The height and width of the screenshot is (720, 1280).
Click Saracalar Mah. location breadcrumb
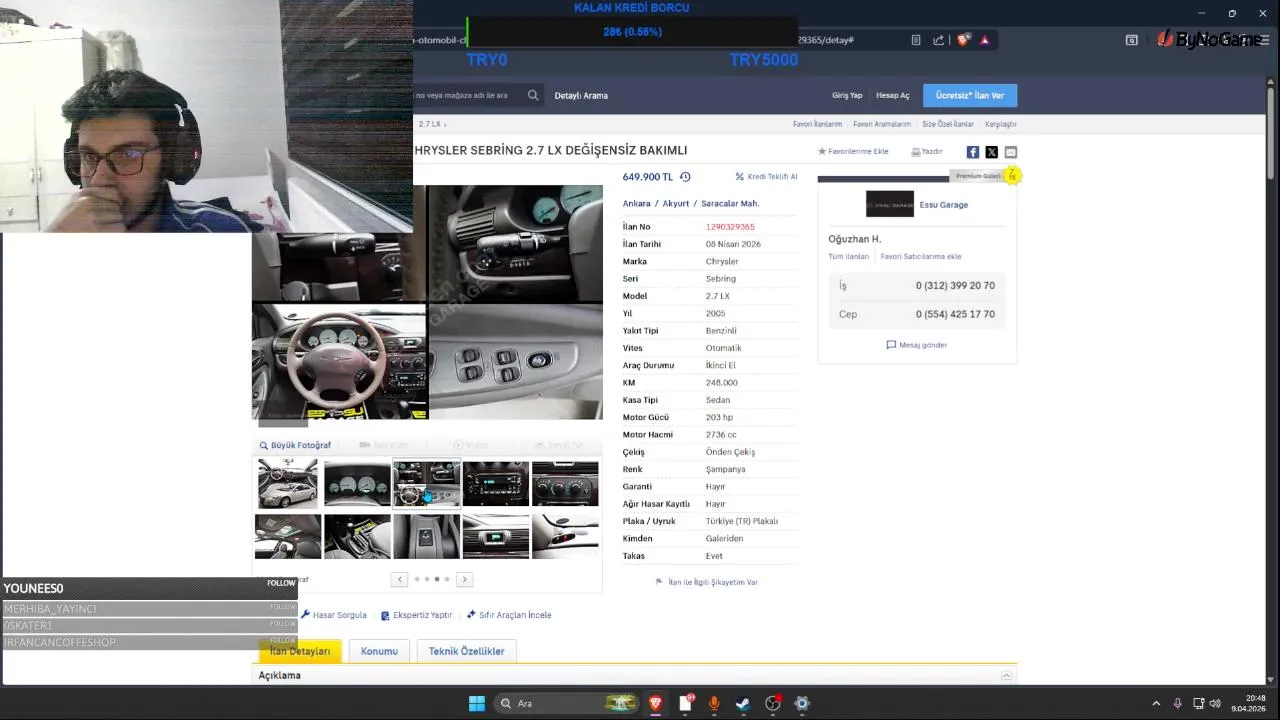pos(730,204)
